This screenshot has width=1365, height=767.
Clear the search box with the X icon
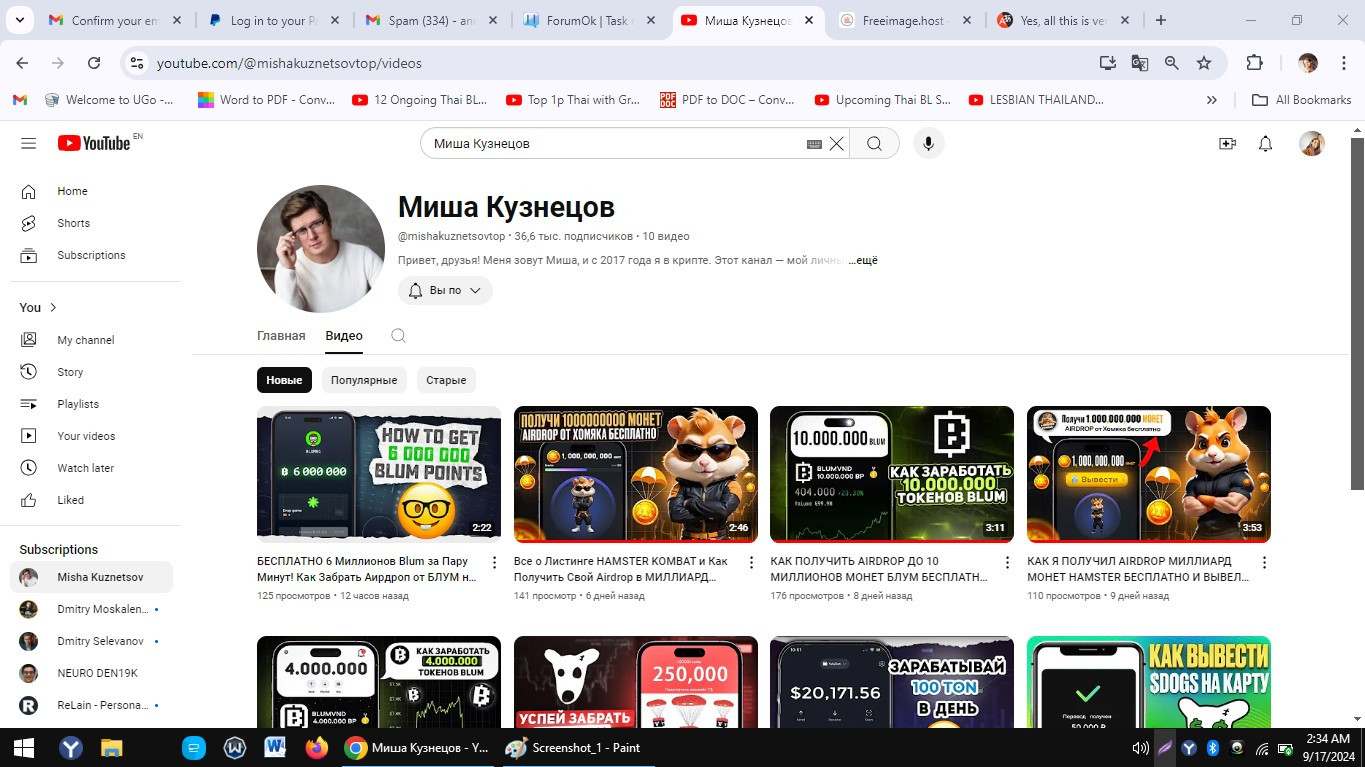coord(837,143)
